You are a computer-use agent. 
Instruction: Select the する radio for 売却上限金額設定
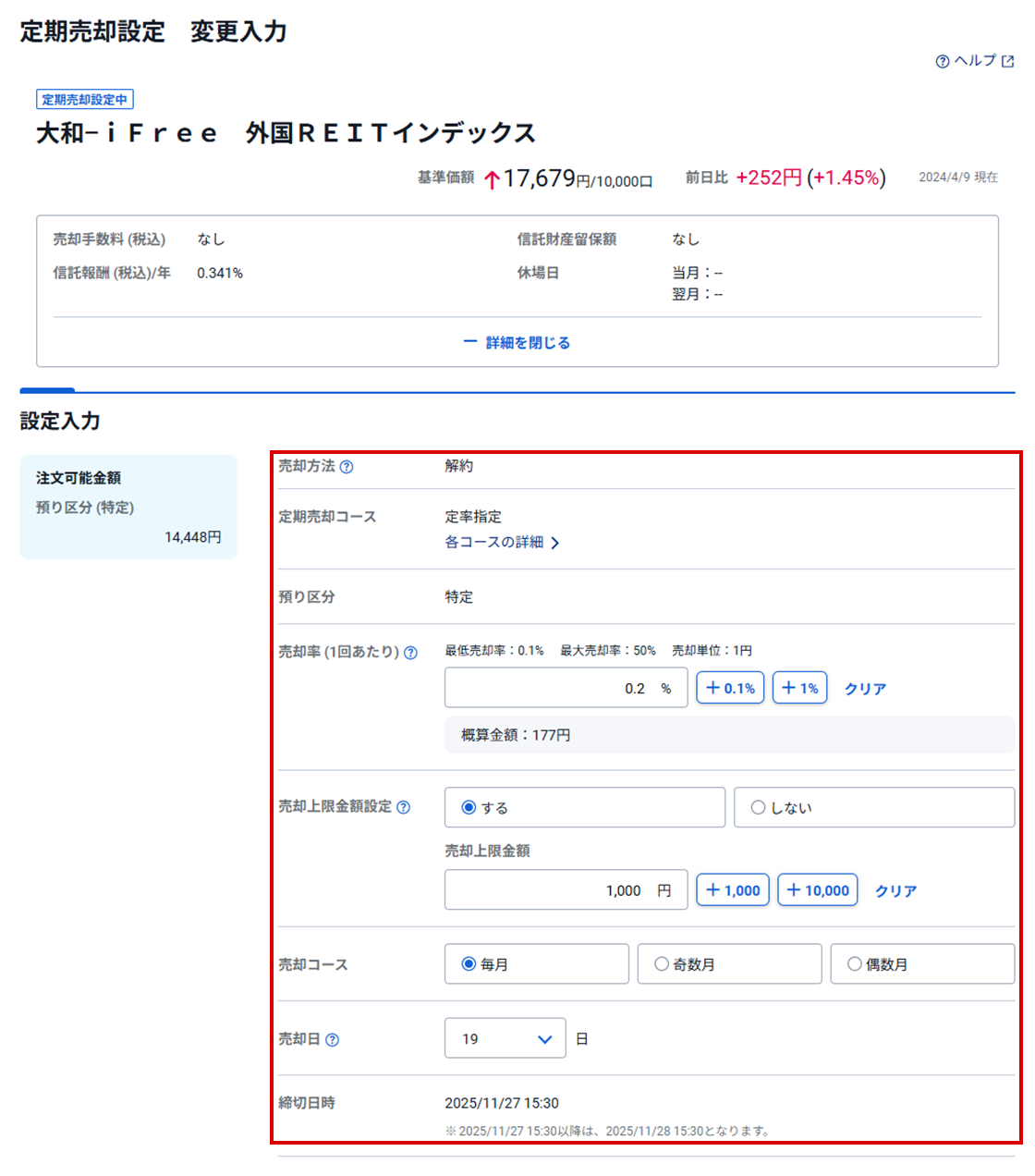pyautogui.click(x=469, y=808)
